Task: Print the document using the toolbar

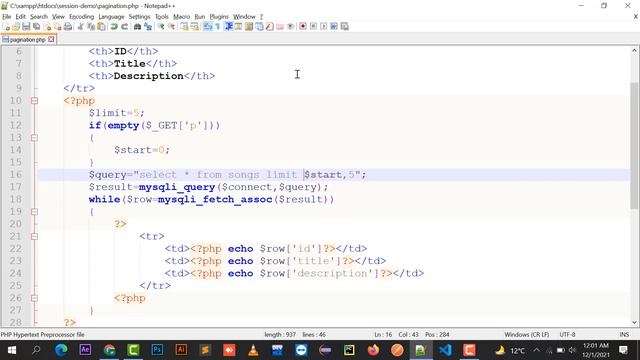Action: click(x=68, y=27)
